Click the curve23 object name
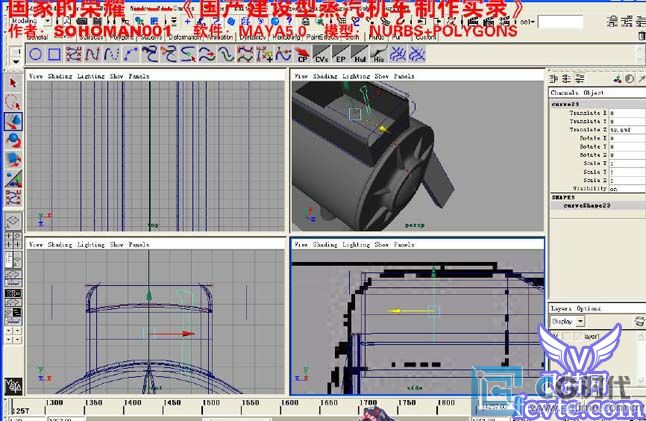Image resolution: width=646 pixels, height=421 pixels. [565, 104]
